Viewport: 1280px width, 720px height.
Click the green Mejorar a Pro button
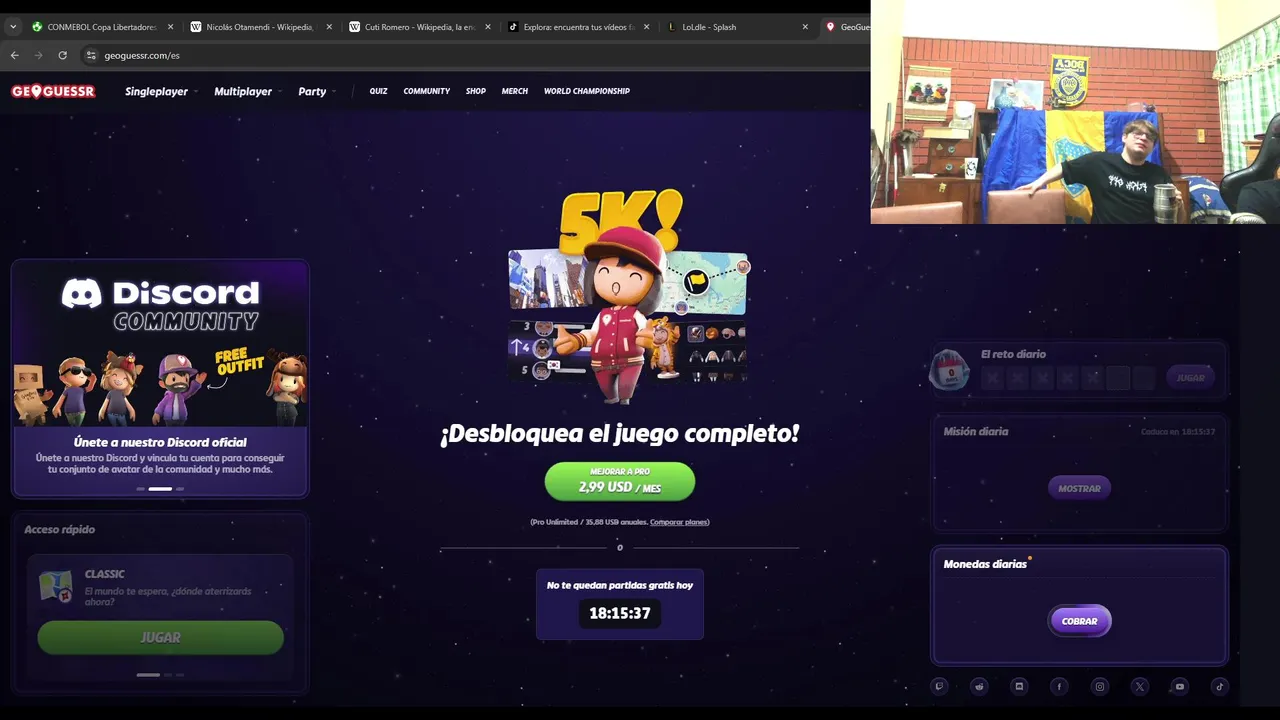[620, 481]
